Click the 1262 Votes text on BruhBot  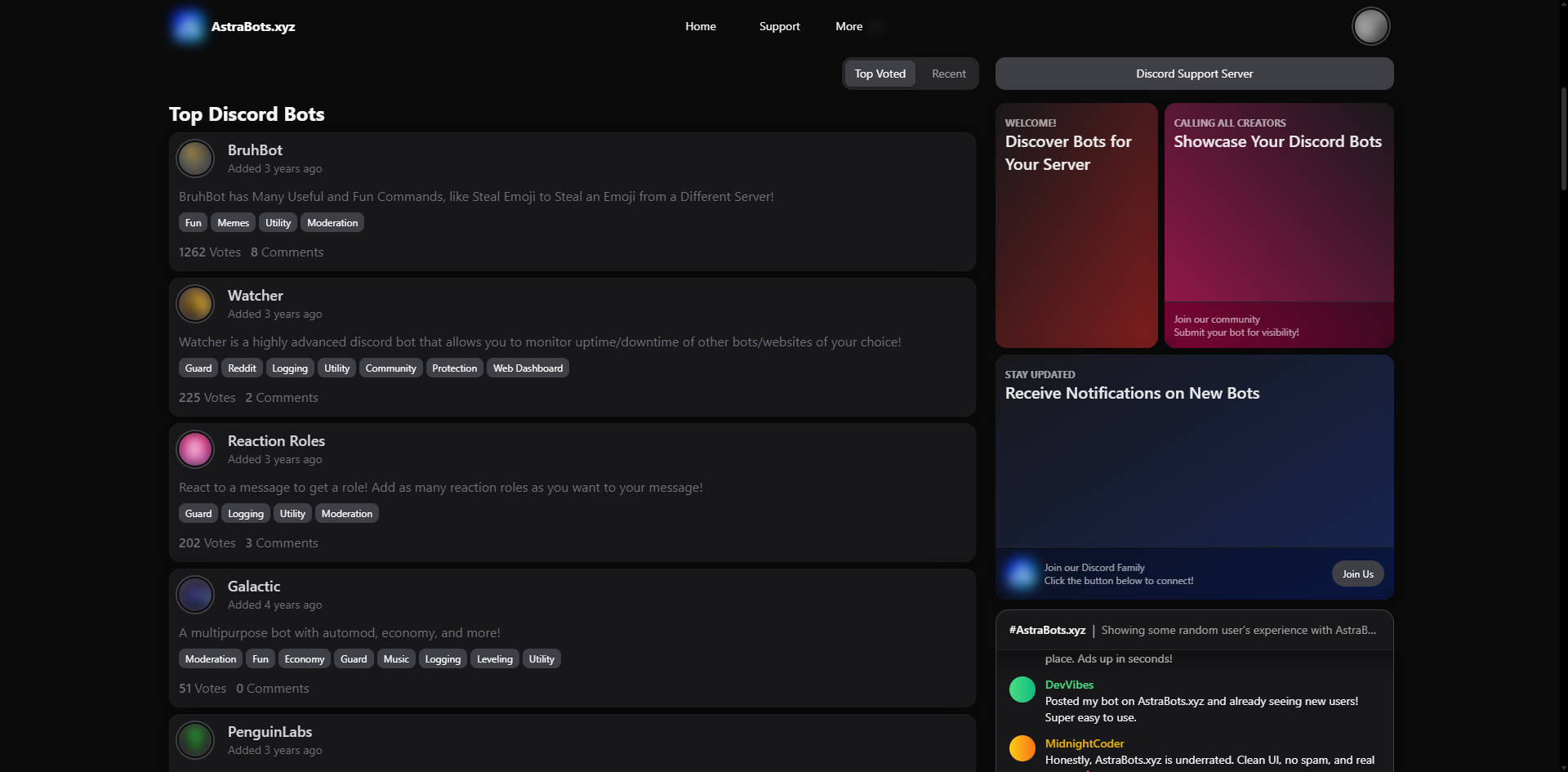[210, 252]
